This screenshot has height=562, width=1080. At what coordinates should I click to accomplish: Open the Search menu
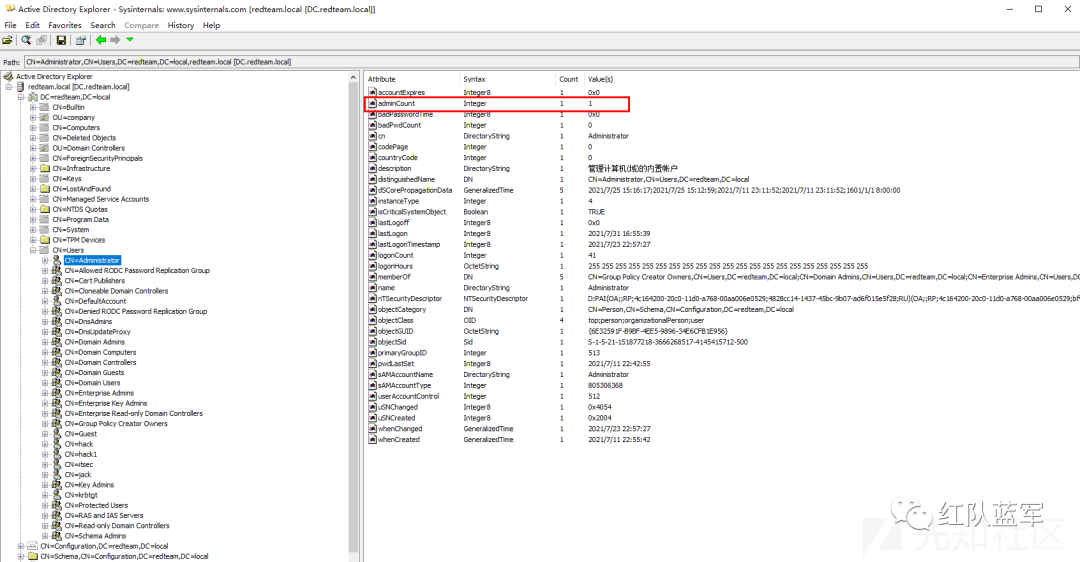(103, 25)
